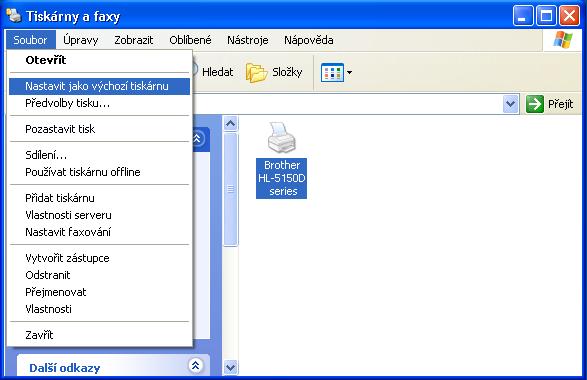587x380 pixels.
Task: Select Nastavit jako výchozí tiskárnu
Action: click(99, 86)
